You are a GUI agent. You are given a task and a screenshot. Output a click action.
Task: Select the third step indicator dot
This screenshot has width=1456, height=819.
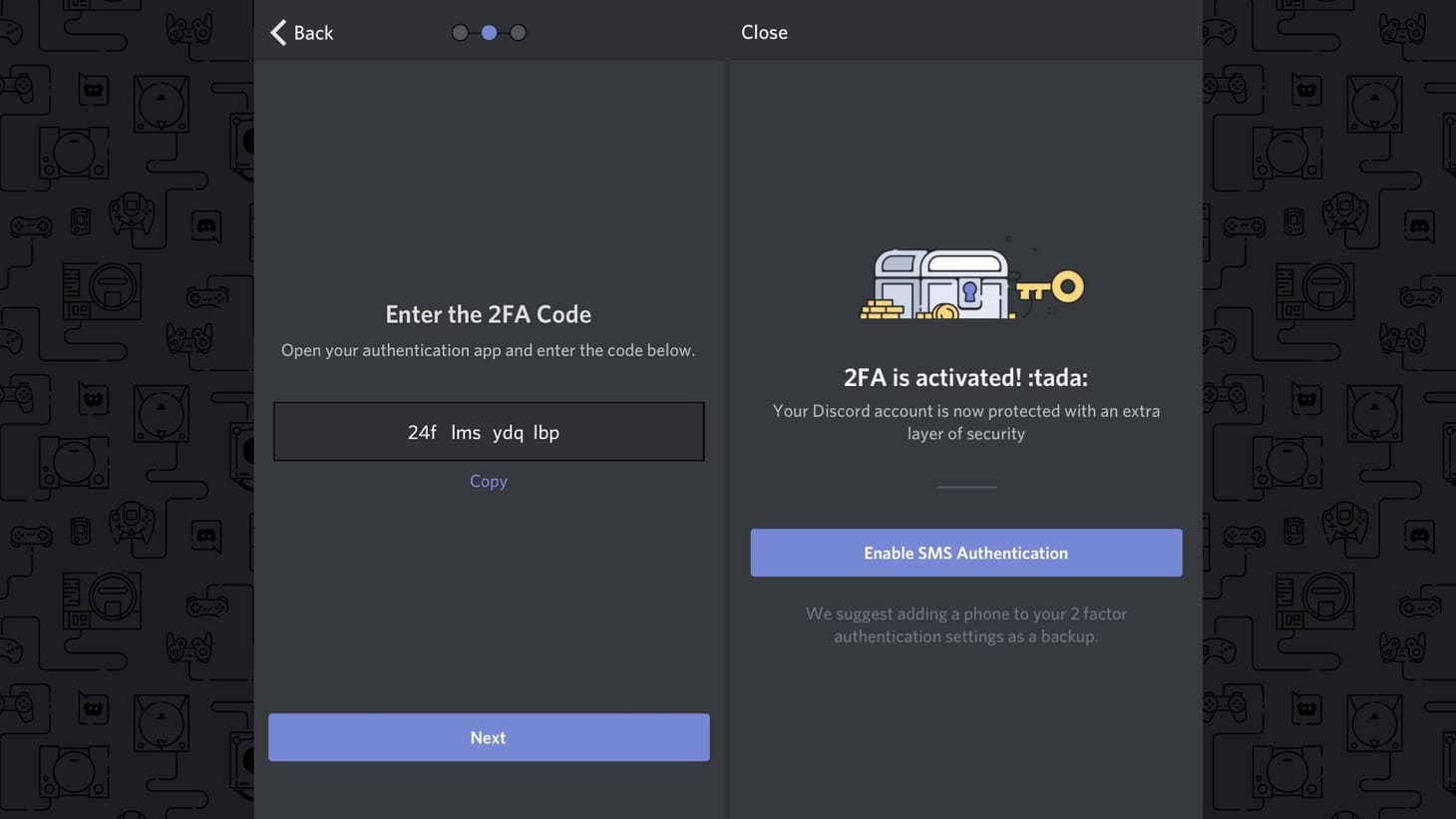[518, 31]
